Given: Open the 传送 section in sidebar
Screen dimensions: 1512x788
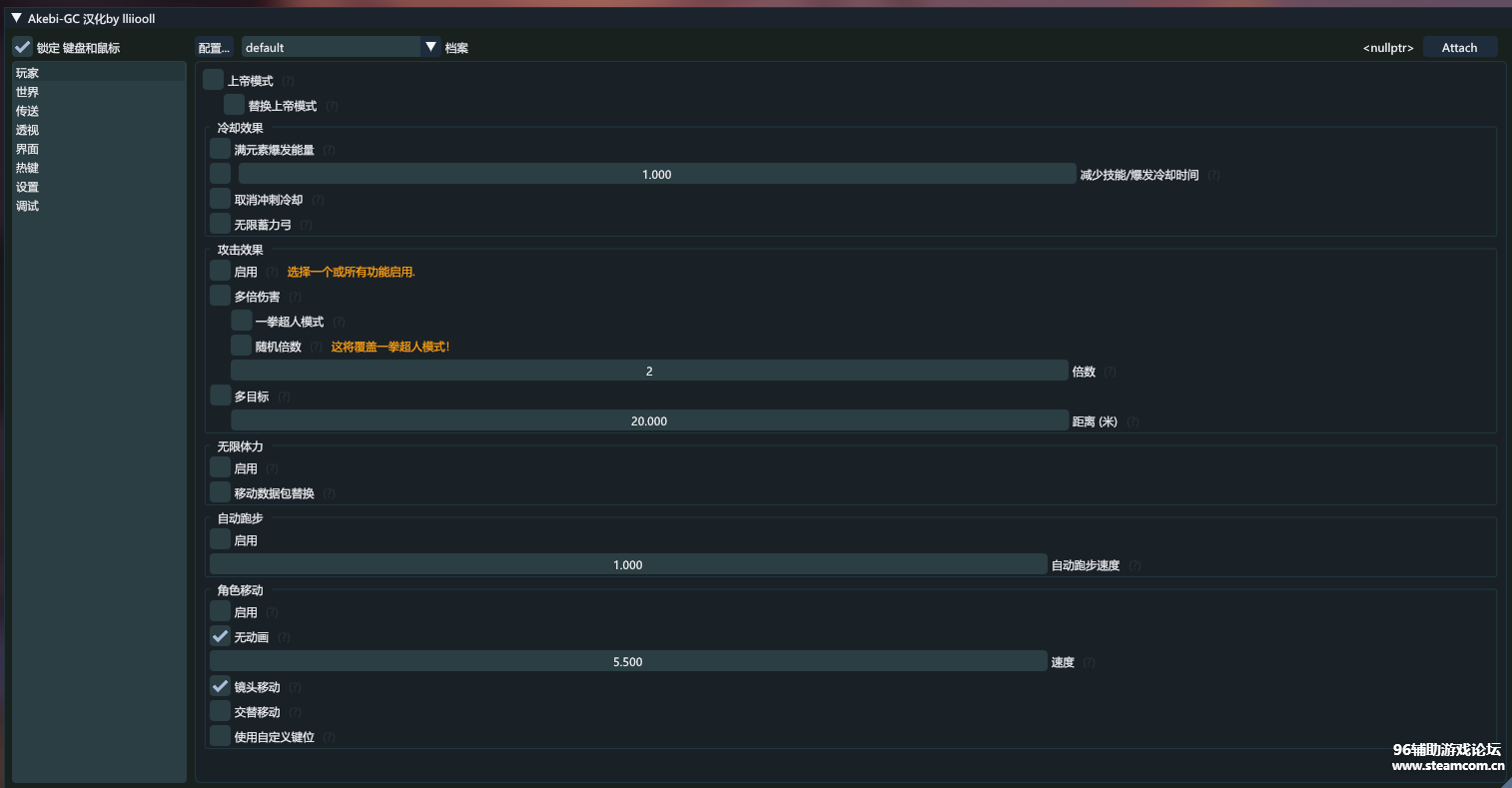Looking at the screenshot, I should 28,111.
